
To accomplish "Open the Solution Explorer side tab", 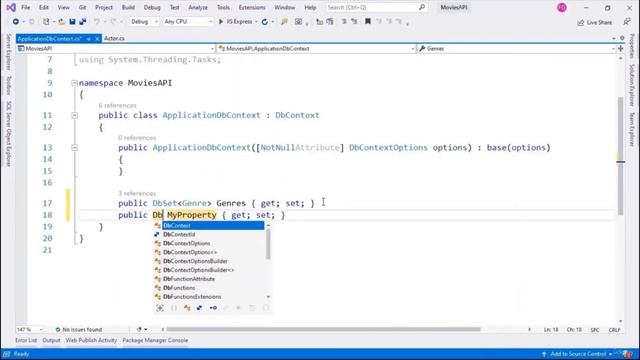I will click(631, 85).
